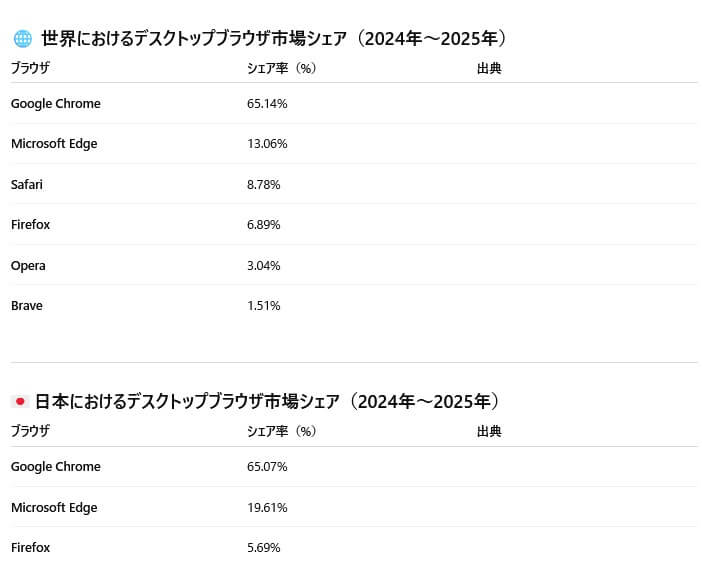Image resolution: width=702 pixels, height=573 pixels.
Task: Select the Brave row name
Action: 27,306
